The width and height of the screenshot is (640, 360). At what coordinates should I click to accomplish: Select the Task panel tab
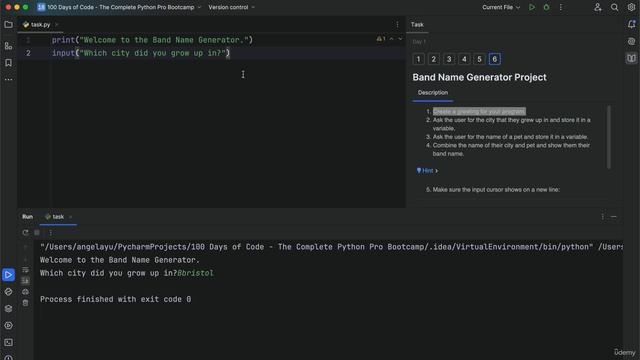[x=417, y=24]
